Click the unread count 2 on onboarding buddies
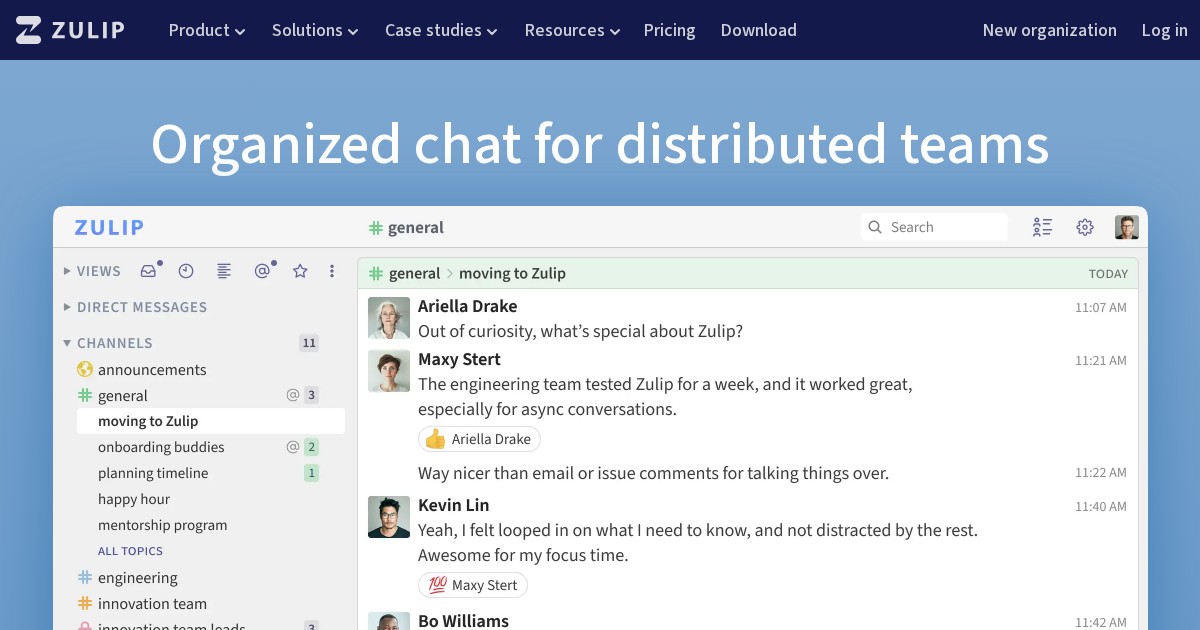 click(x=312, y=447)
